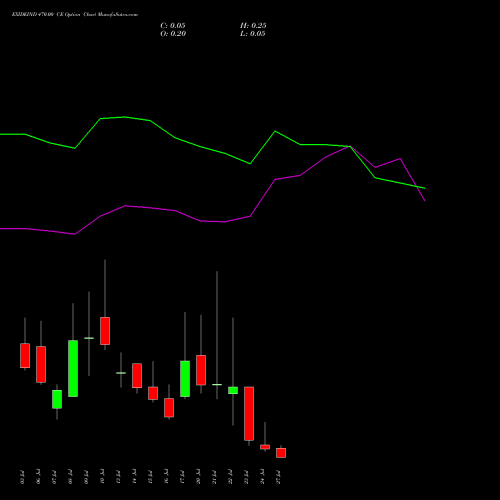Select the first red candlestick on 02 Jul

coord(25,355)
